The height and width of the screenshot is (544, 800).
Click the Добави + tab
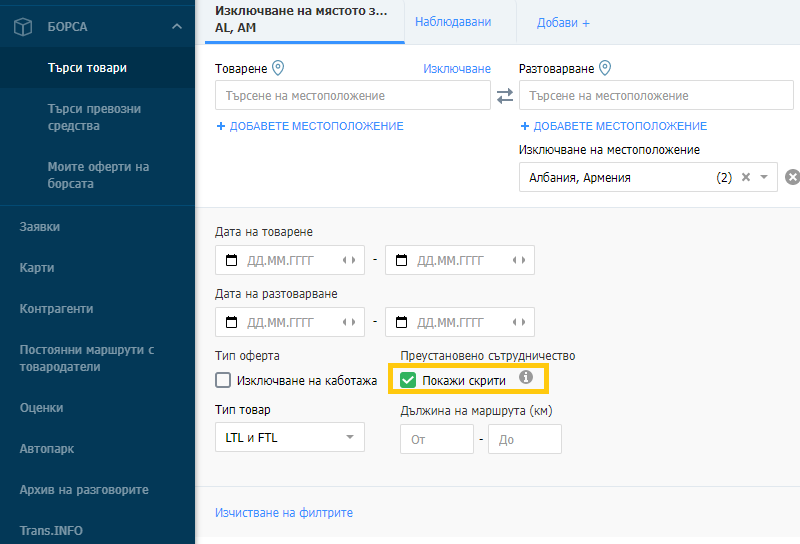pyautogui.click(x=563, y=23)
